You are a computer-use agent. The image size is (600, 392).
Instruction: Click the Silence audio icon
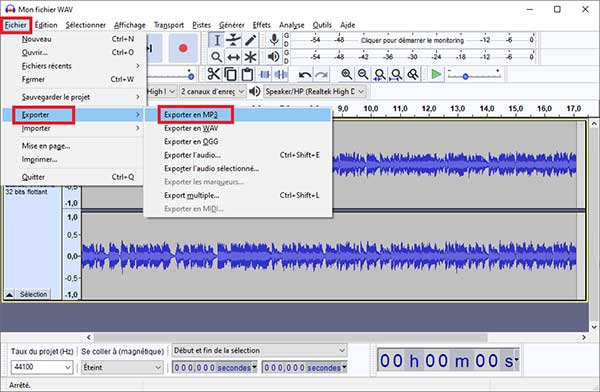281,74
